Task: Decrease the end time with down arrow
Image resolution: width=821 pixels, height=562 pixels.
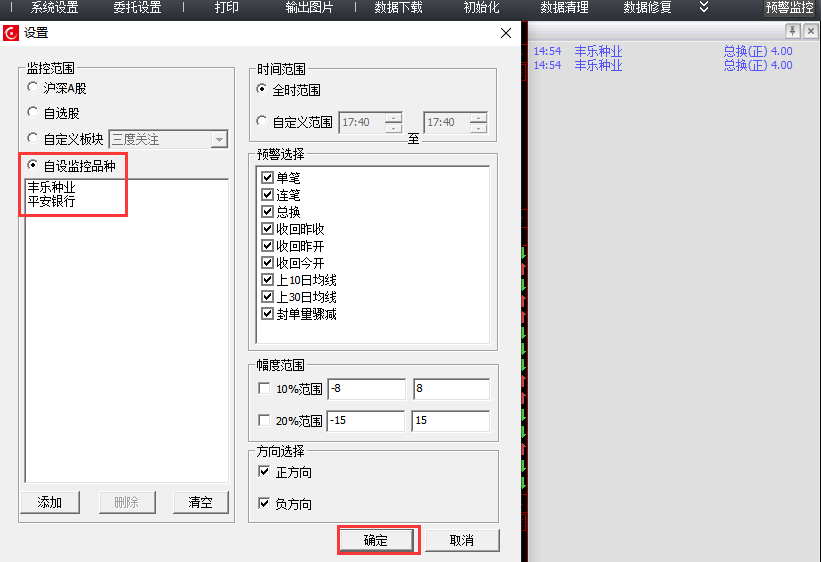Action: pyautogui.click(x=479, y=128)
